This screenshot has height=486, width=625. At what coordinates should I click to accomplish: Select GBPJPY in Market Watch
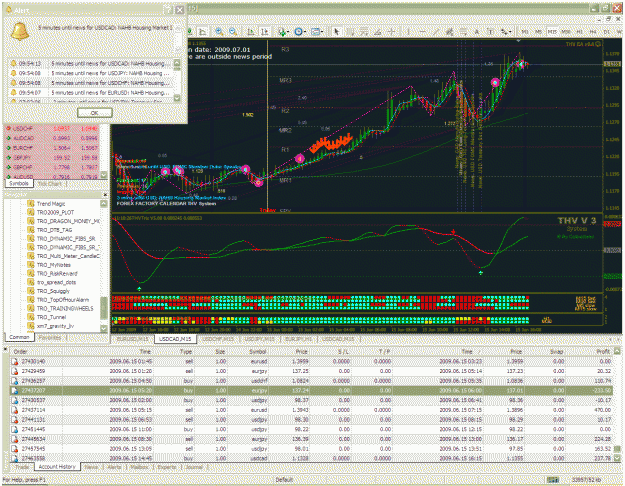point(52,157)
